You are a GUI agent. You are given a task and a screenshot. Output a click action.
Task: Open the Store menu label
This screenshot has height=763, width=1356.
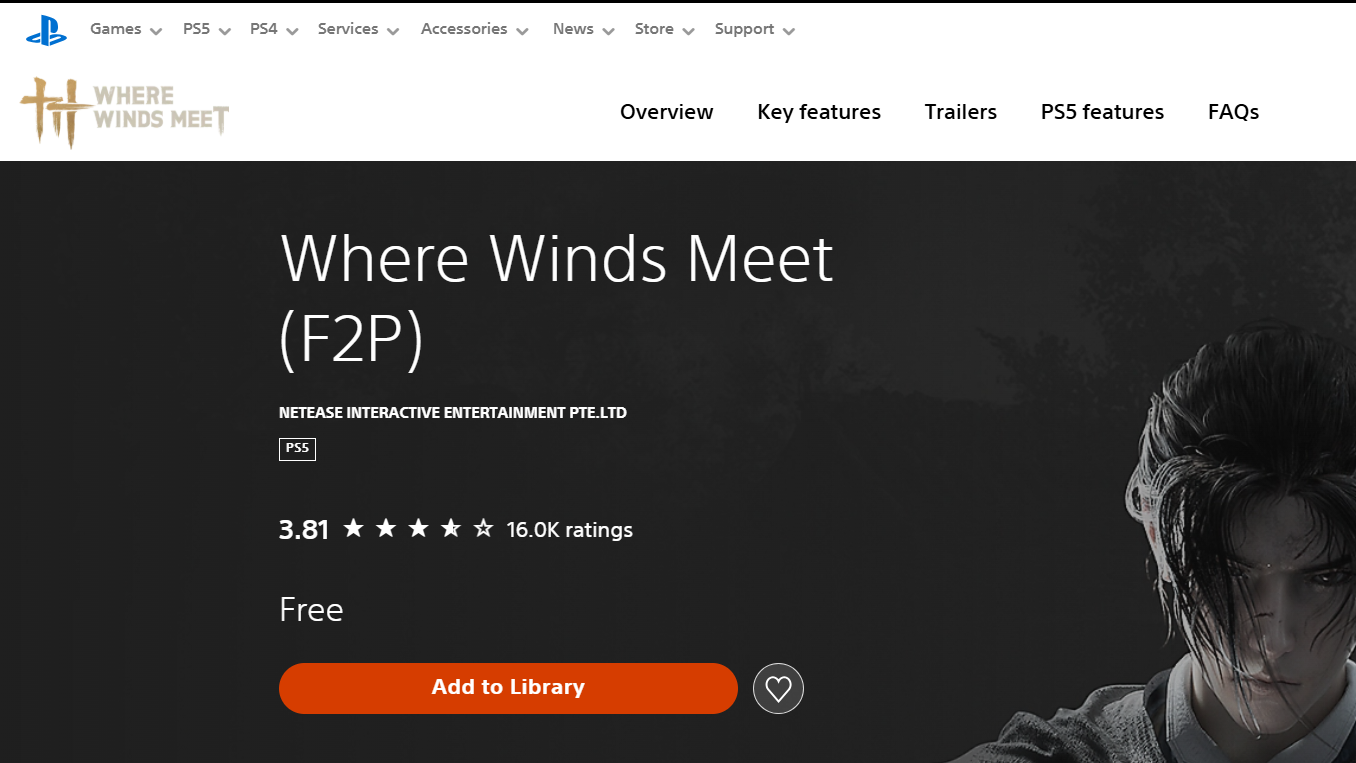click(654, 29)
